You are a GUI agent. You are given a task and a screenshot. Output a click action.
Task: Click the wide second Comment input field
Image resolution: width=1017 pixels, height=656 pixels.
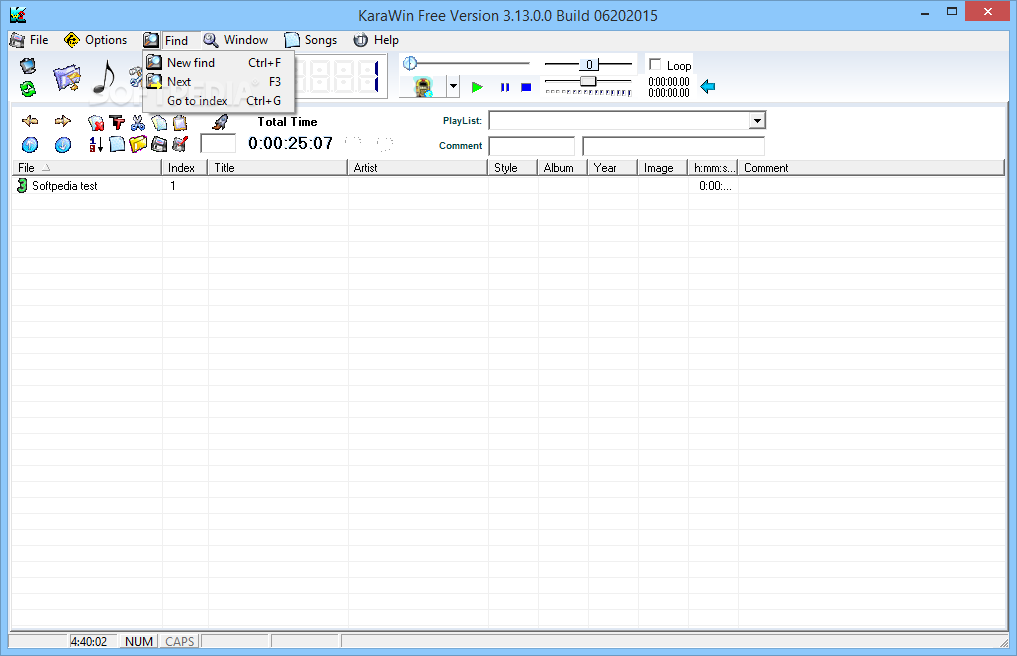(x=673, y=146)
